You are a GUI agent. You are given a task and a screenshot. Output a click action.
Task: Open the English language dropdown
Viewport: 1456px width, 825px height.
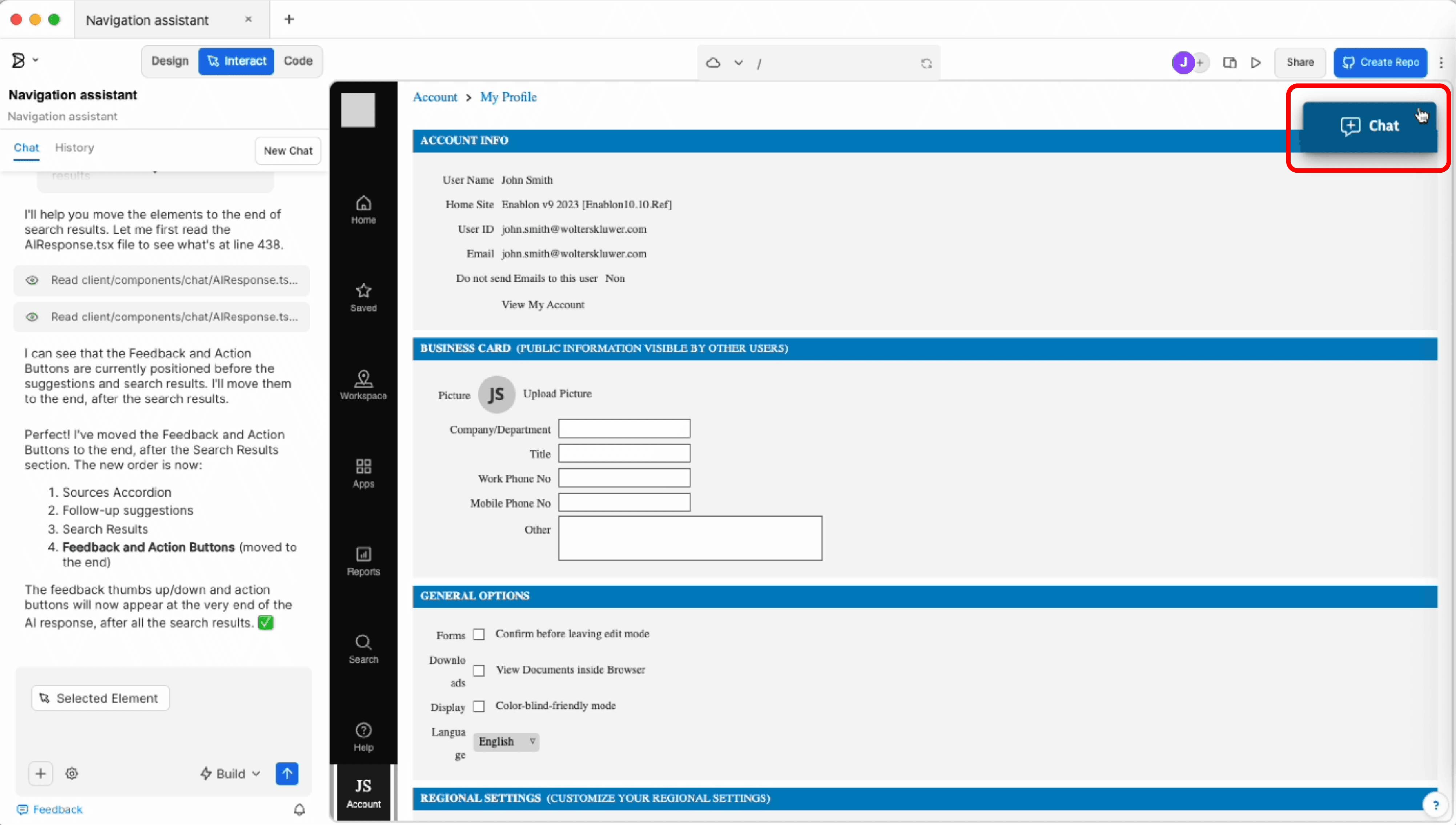pyautogui.click(x=506, y=742)
